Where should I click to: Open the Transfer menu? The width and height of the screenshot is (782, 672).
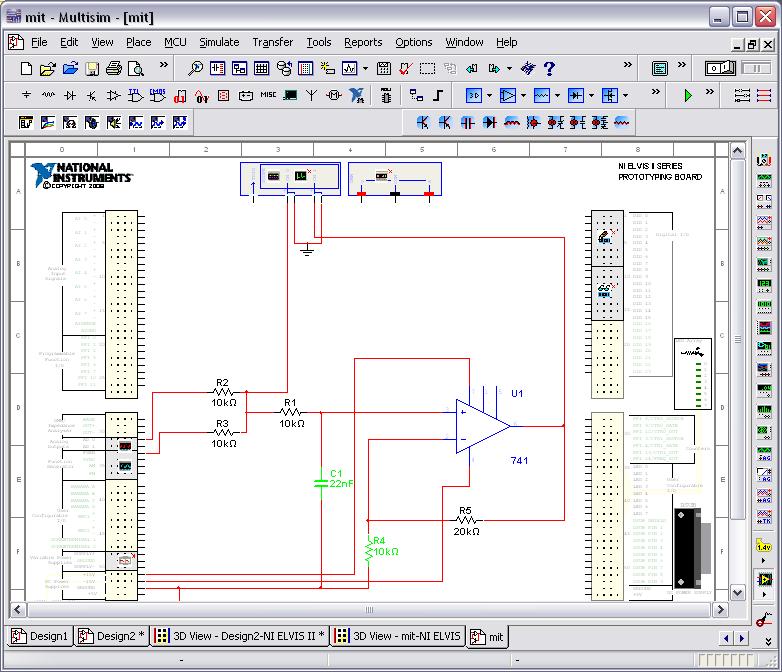[272, 42]
